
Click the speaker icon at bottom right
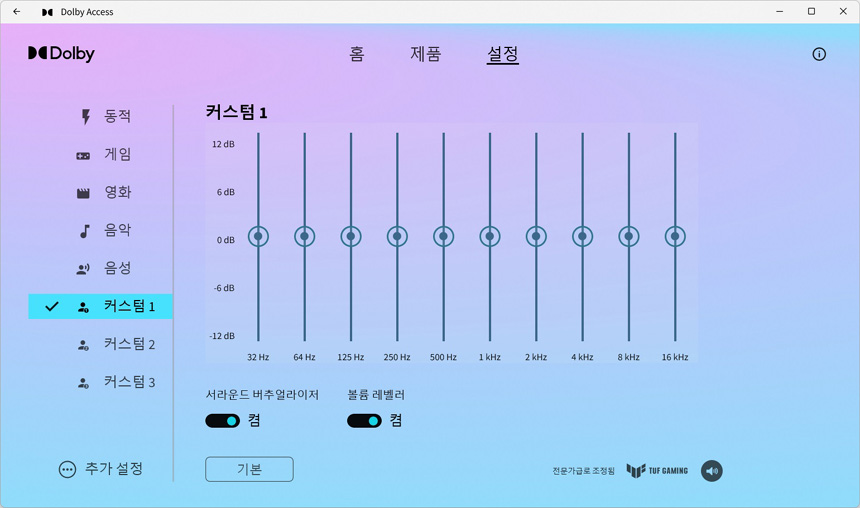coord(711,471)
